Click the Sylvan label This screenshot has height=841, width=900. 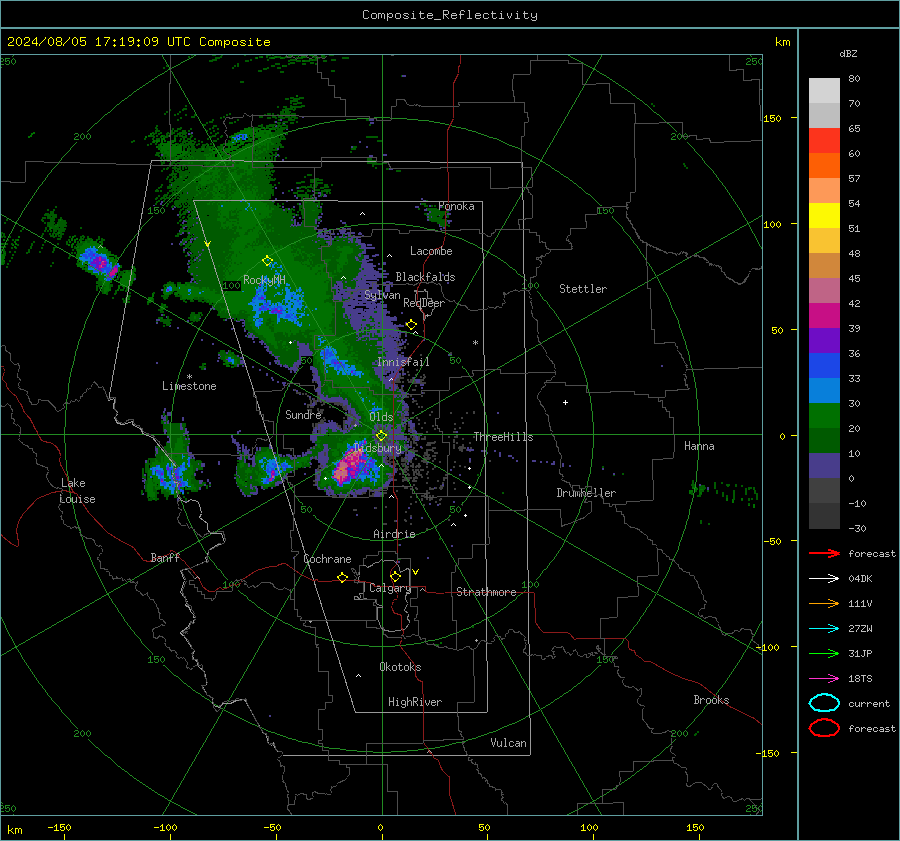click(x=382, y=295)
